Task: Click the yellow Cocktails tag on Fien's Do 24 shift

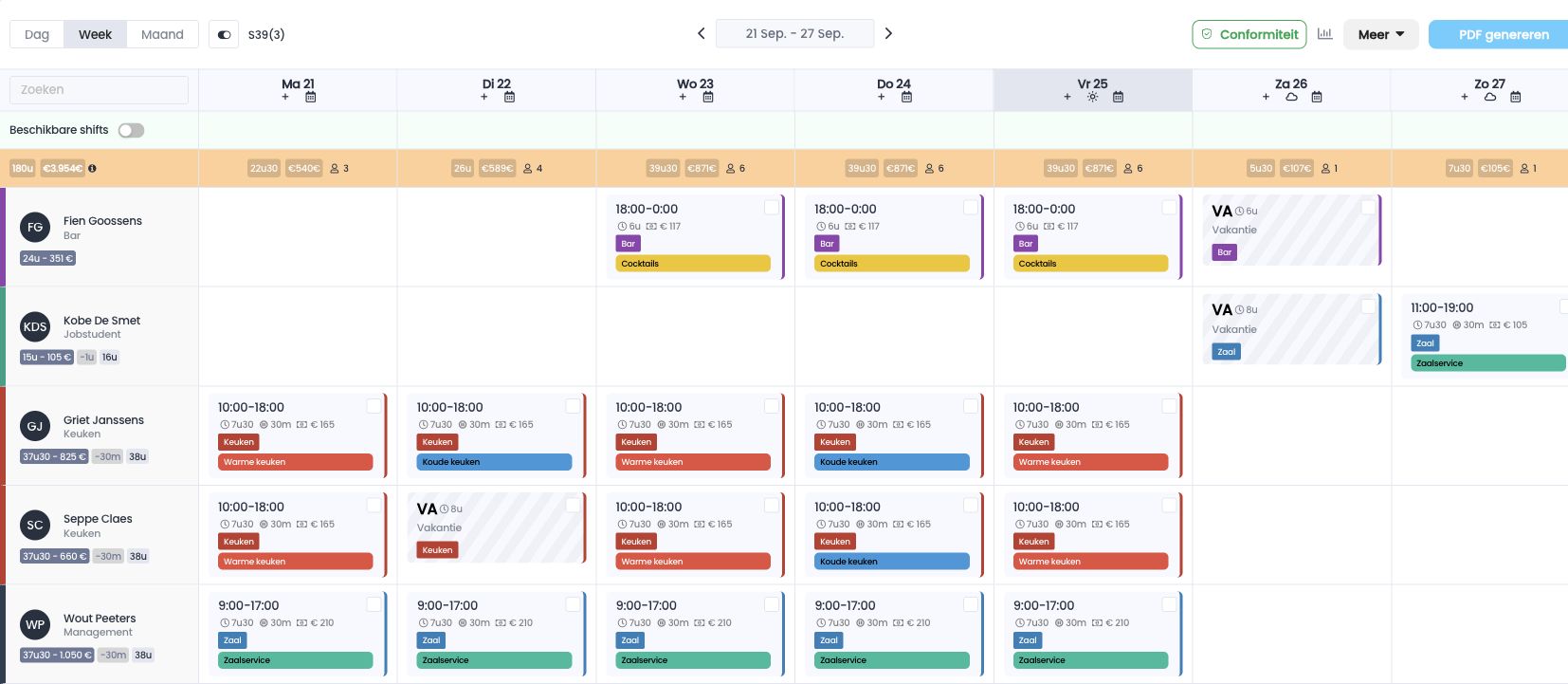Action: click(892, 264)
